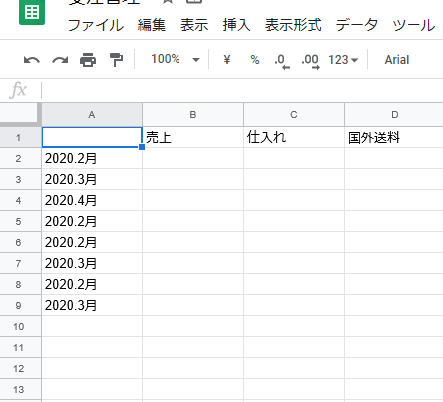
Task: Select column B header
Action: coord(193,115)
